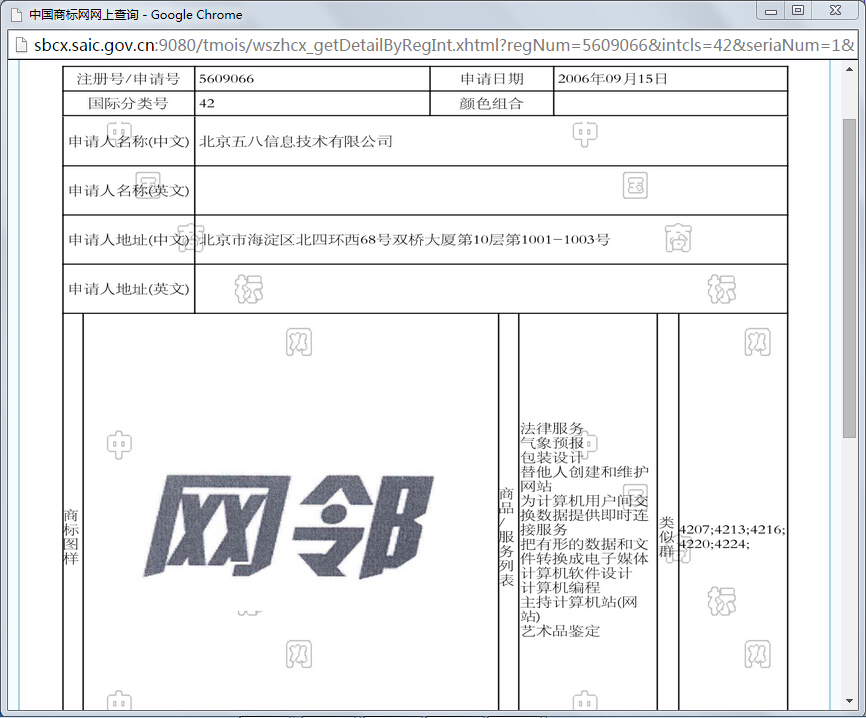866x718 pixels.
Task: Click the 包装设计 service entry
Action: click(552, 457)
